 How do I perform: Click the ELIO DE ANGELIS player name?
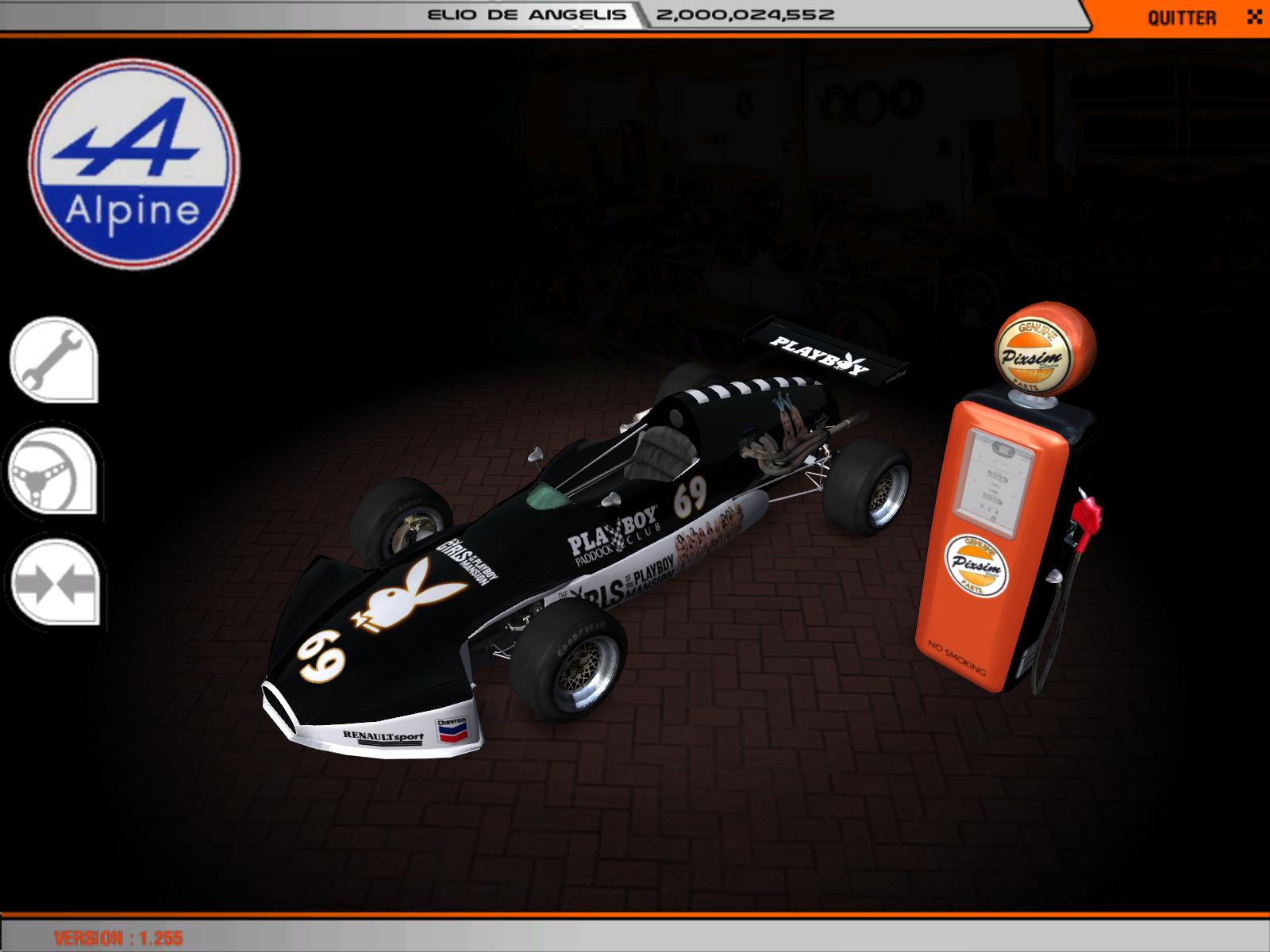click(x=527, y=14)
